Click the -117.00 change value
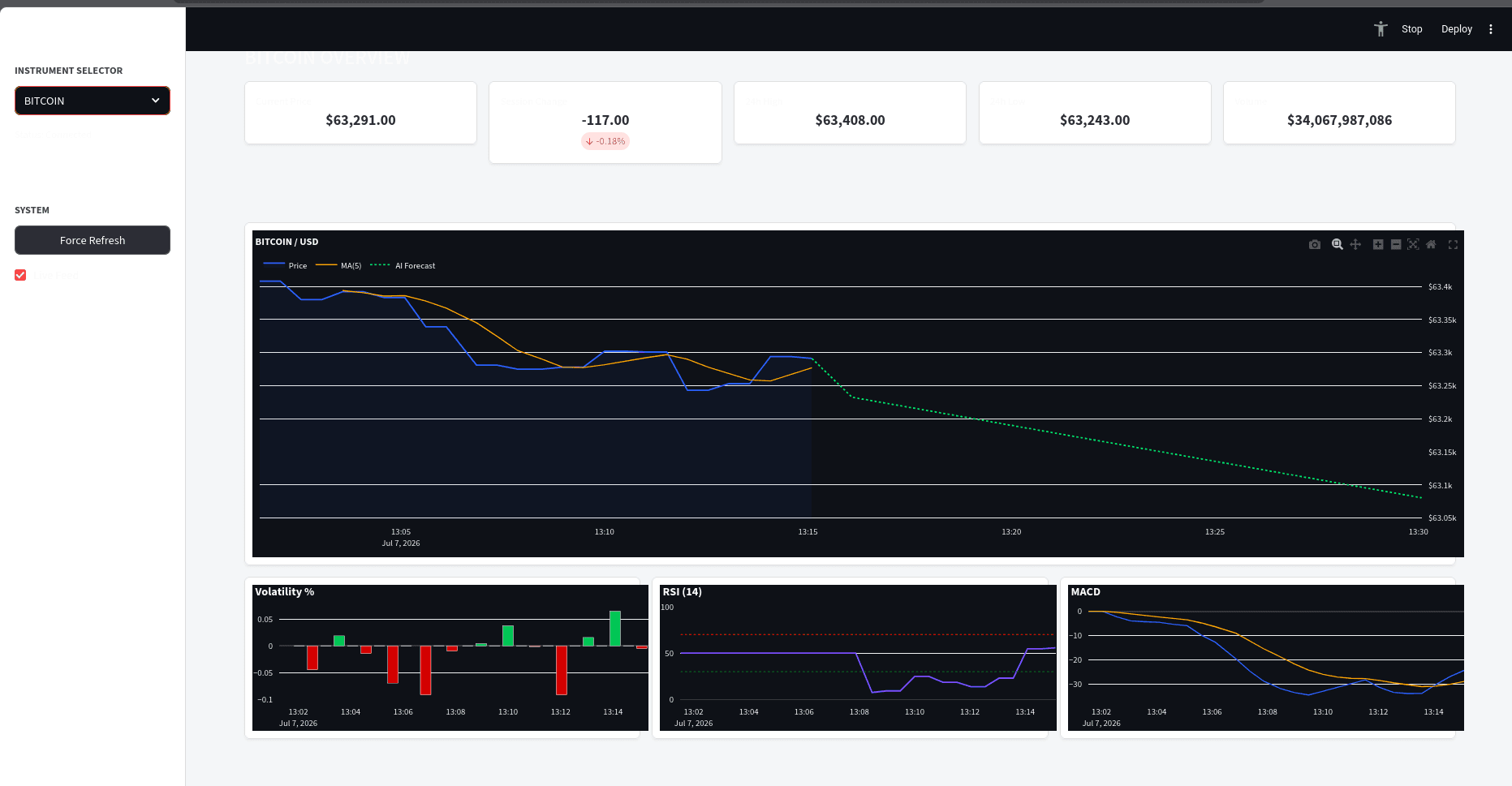Viewport: 1512px width, 786px height. (x=605, y=120)
